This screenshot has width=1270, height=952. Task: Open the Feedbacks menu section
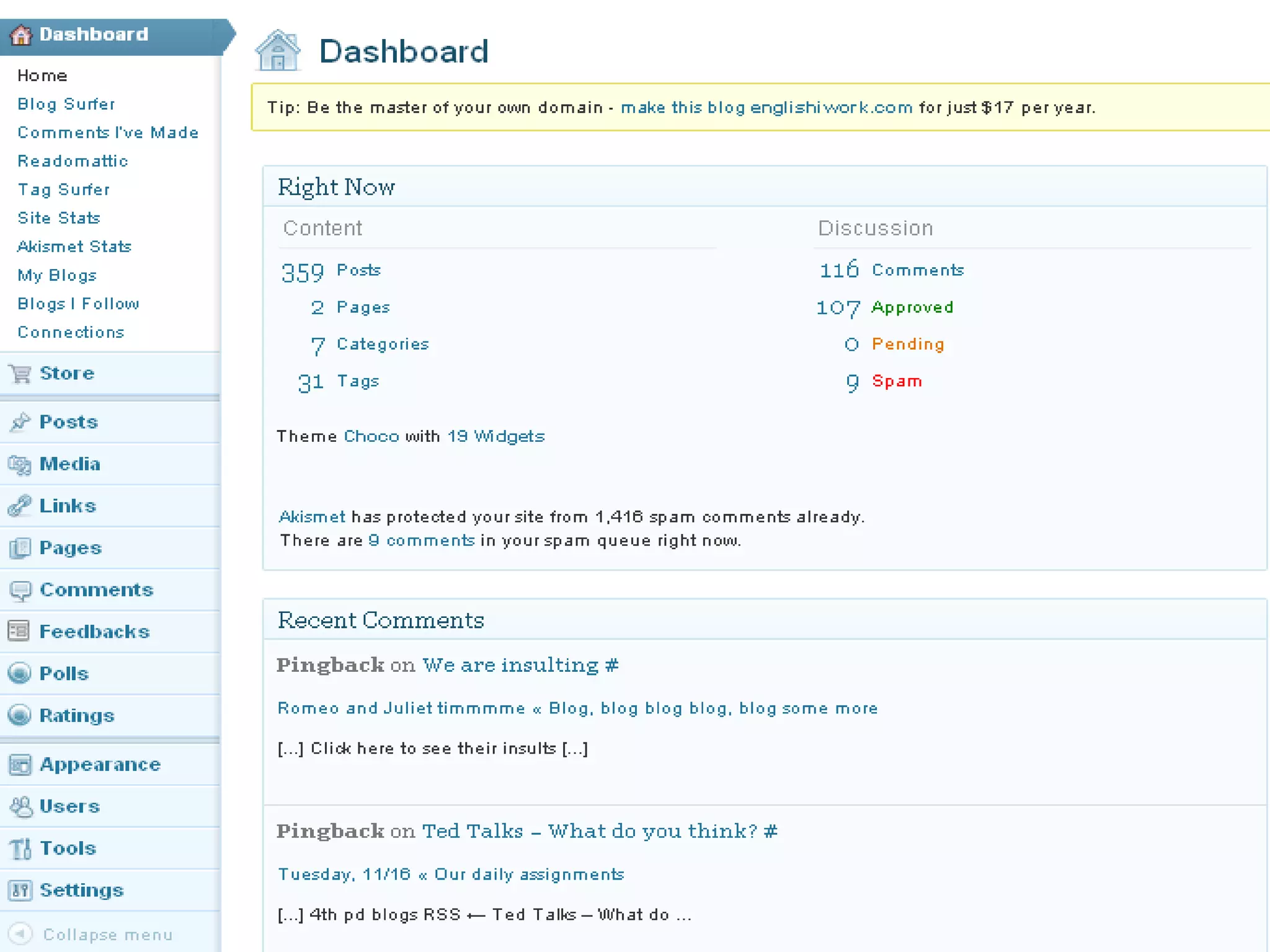click(x=94, y=632)
